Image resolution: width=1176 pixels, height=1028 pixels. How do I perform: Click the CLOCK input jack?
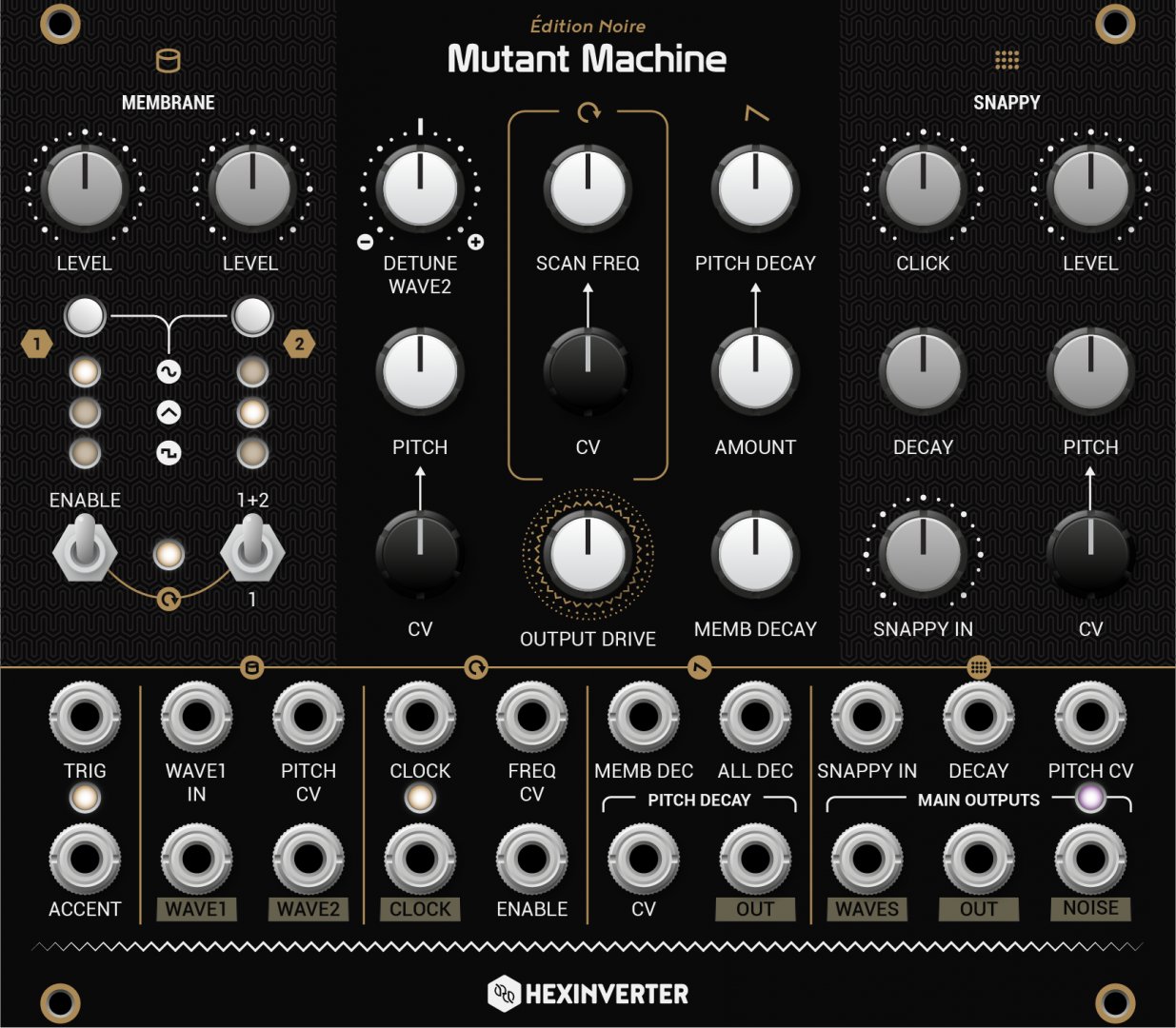click(420, 717)
